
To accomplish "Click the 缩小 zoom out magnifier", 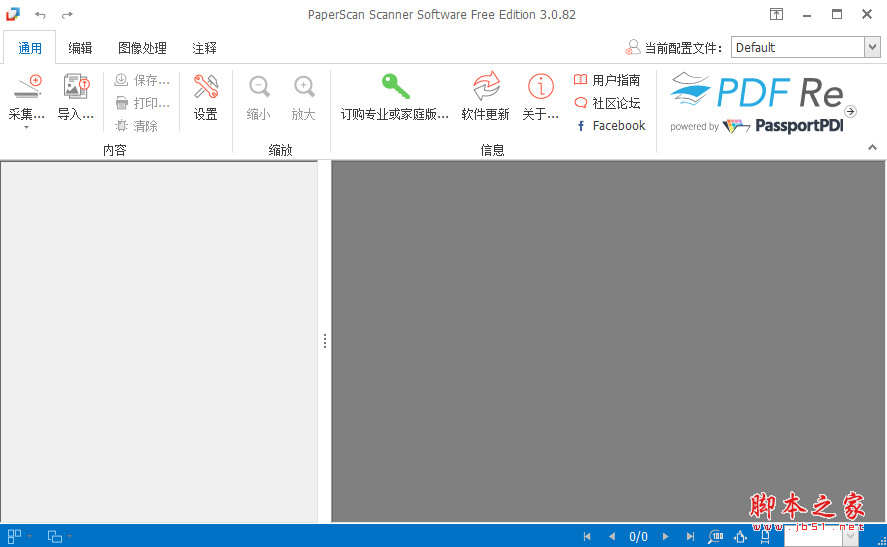I will click(x=259, y=87).
